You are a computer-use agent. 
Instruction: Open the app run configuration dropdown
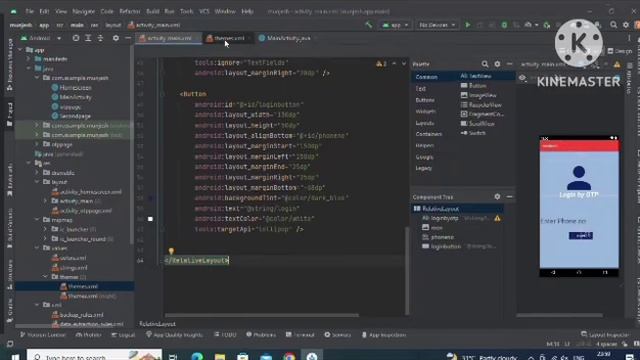coord(395,25)
